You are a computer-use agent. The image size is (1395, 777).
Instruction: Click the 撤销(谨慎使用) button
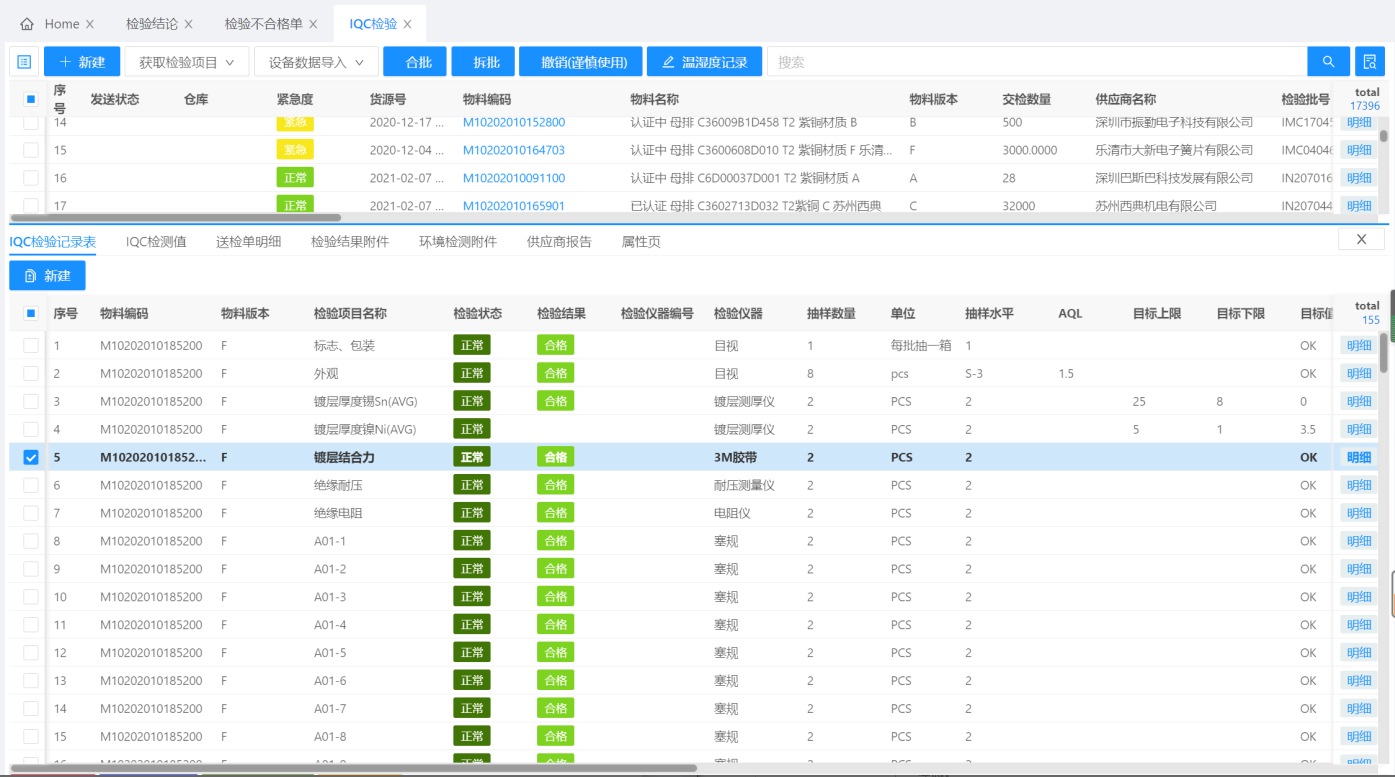click(581, 62)
